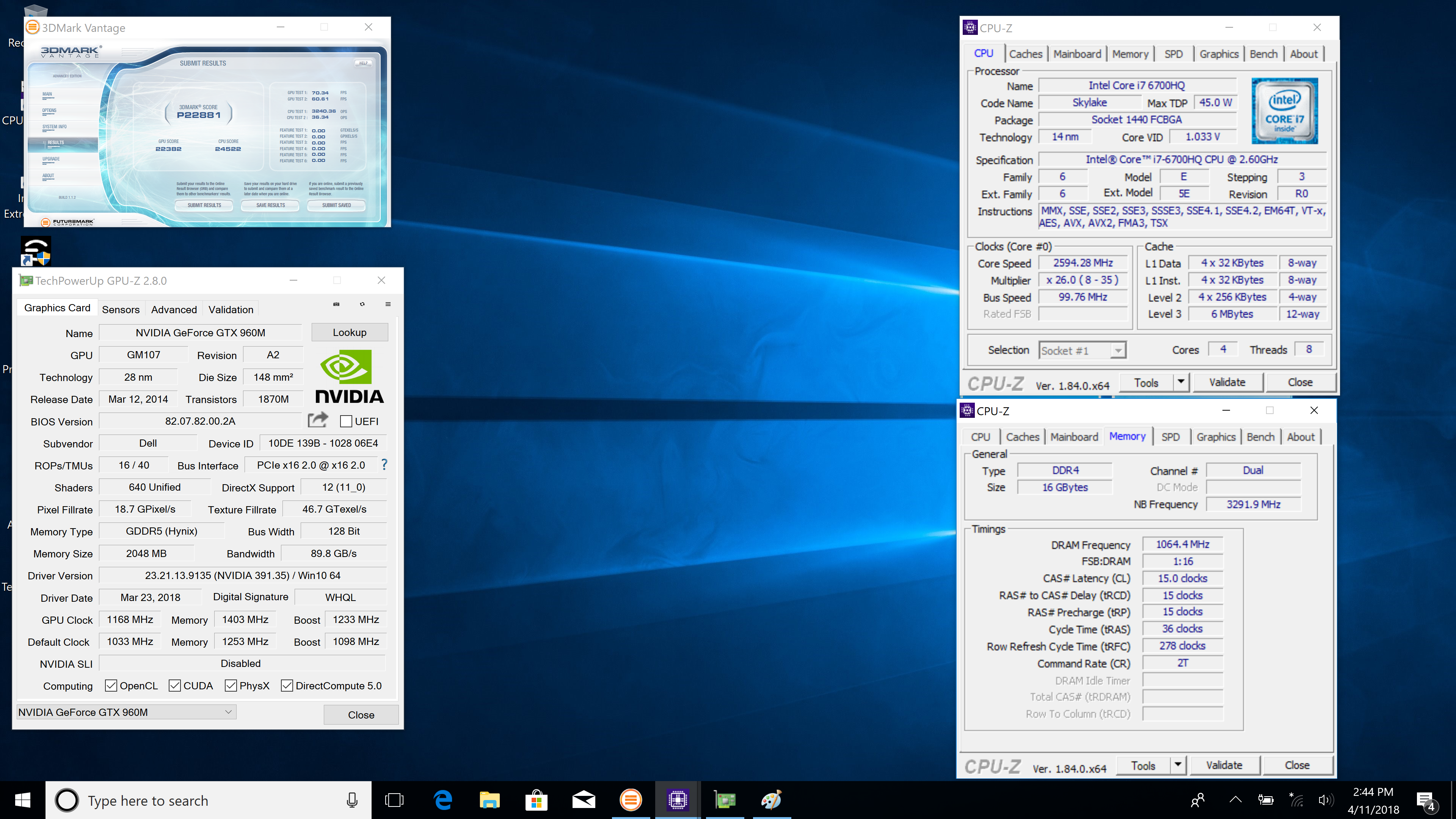The image size is (1456, 819).
Task: Click Close button in GPU-Z
Action: click(x=361, y=714)
